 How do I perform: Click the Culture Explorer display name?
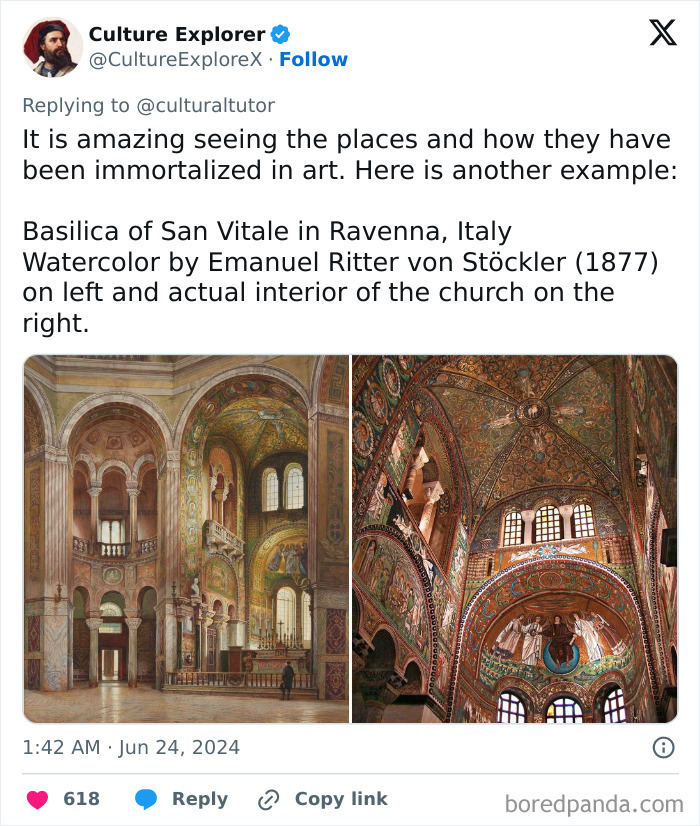[x=177, y=34]
